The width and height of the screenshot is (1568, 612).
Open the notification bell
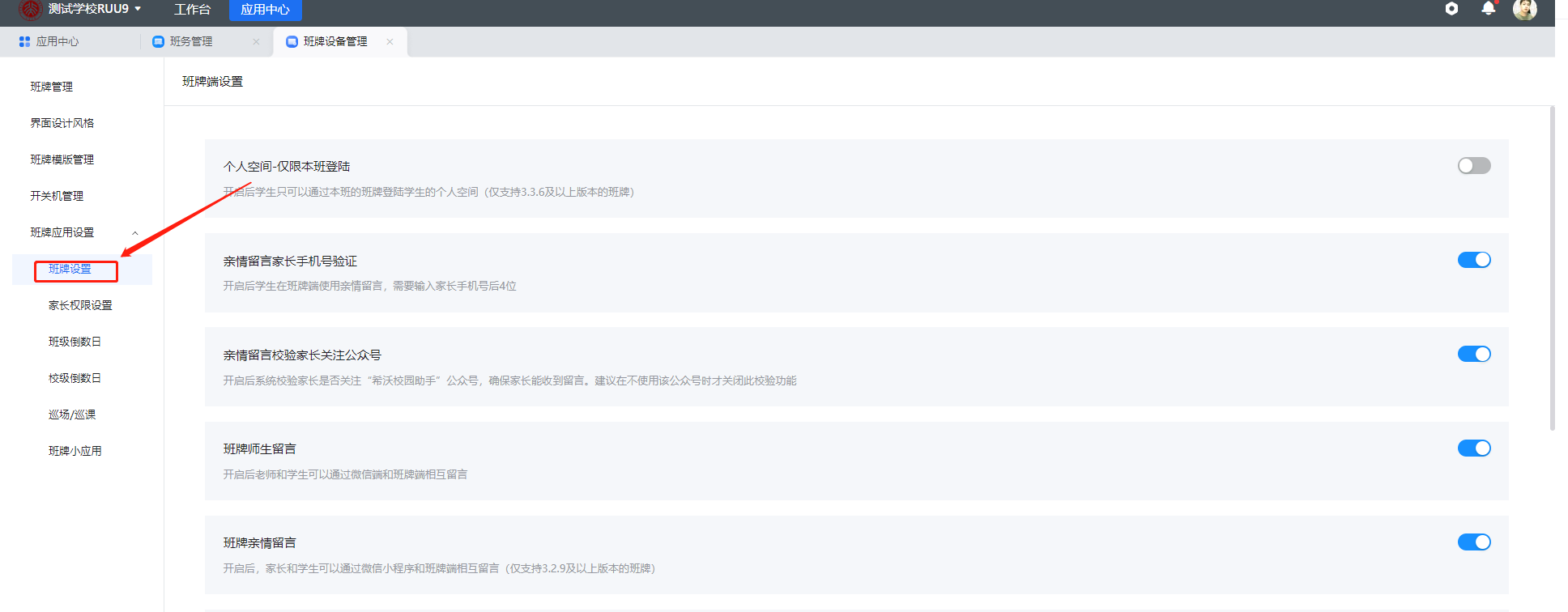pyautogui.click(x=1489, y=9)
